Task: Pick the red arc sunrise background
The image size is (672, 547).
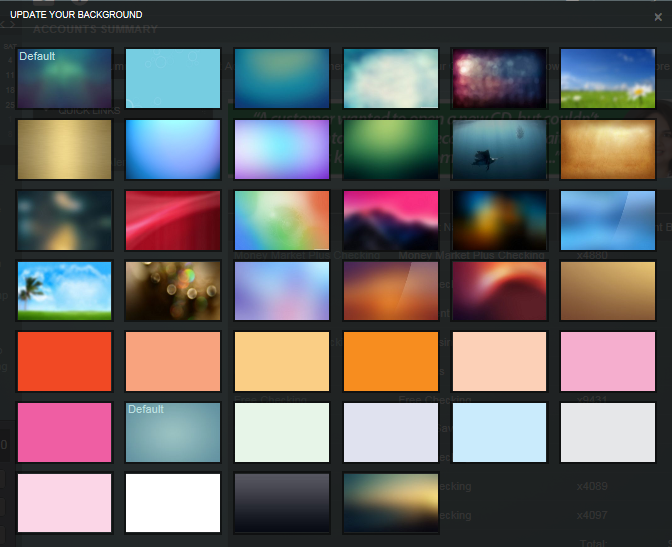Action: pos(499,291)
